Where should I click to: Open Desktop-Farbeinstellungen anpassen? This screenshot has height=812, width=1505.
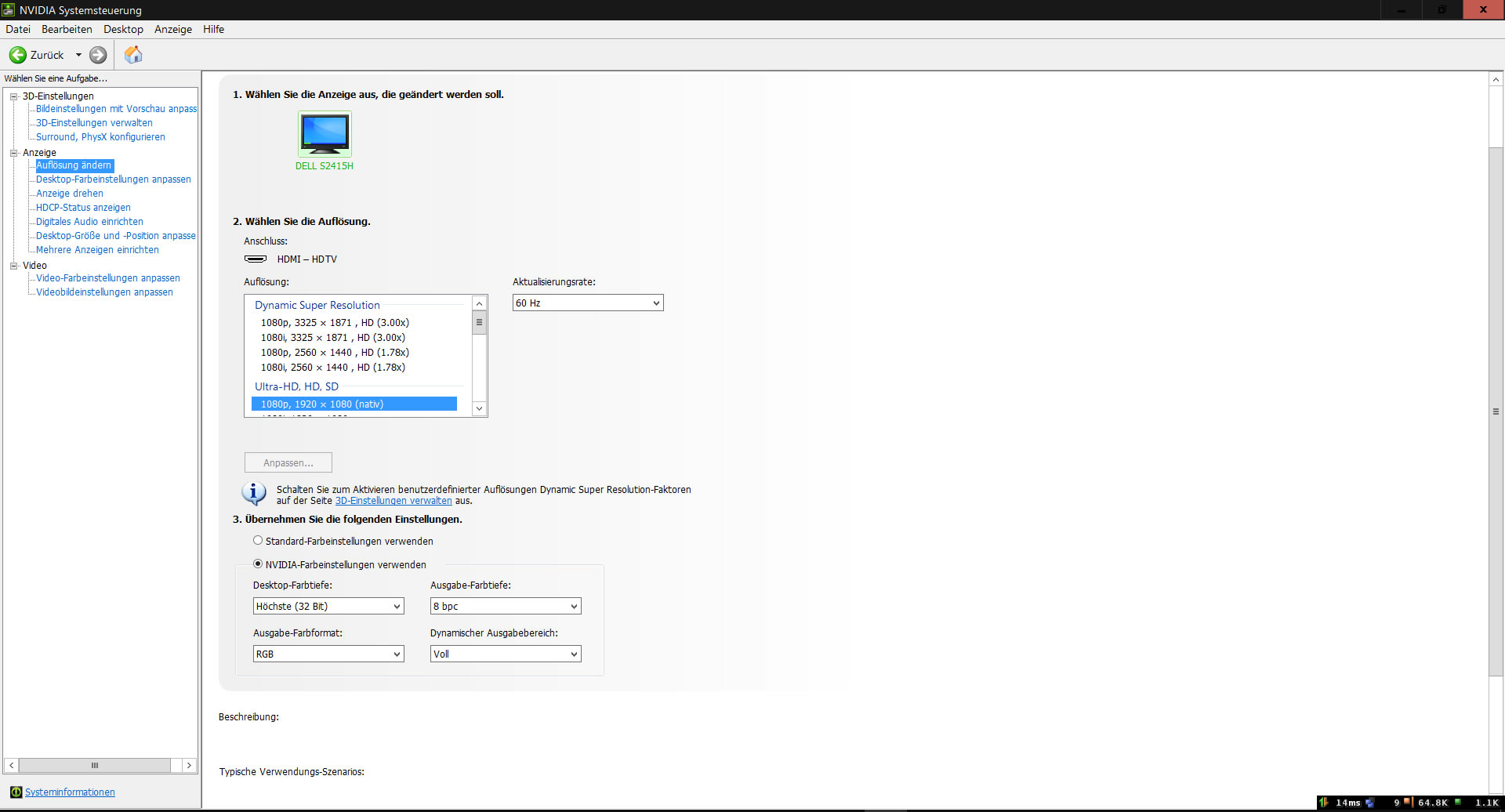114,179
